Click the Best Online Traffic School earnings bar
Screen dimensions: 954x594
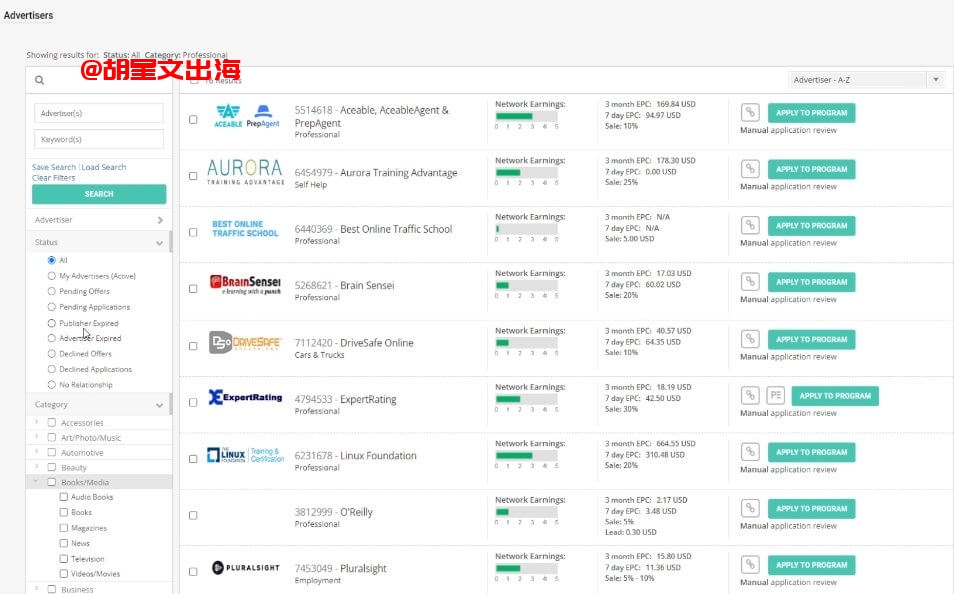[x=526, y=229]
